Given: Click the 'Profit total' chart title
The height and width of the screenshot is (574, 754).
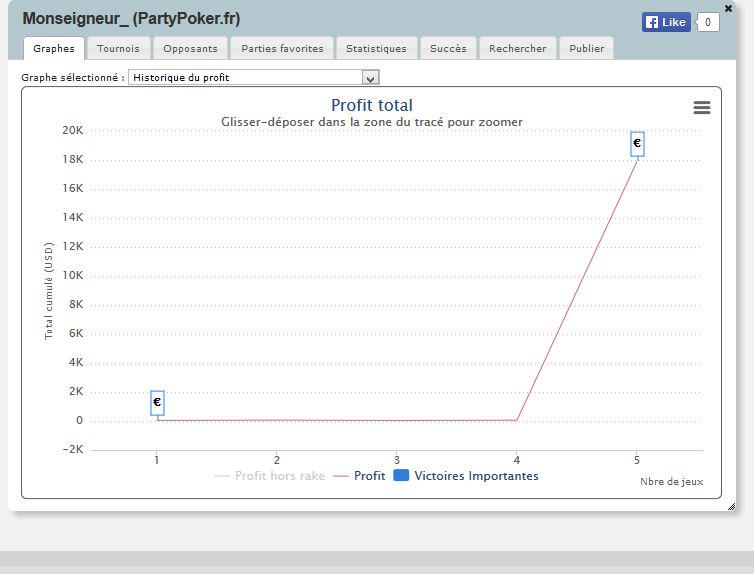Looking at the screenshot, I should coord(372,105).
